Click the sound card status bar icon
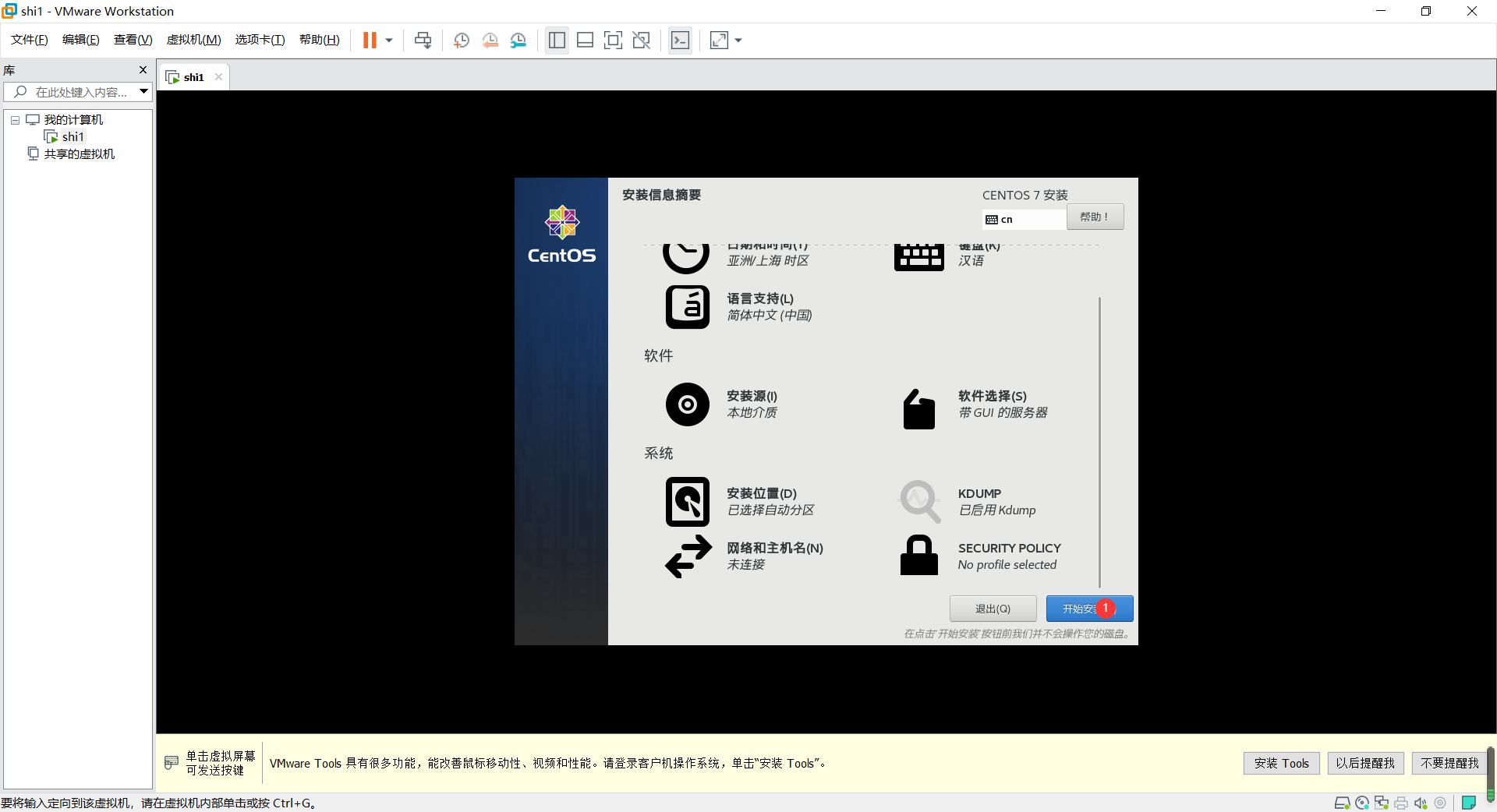Screen dimensions: 1497x812 pos(1421,803)
